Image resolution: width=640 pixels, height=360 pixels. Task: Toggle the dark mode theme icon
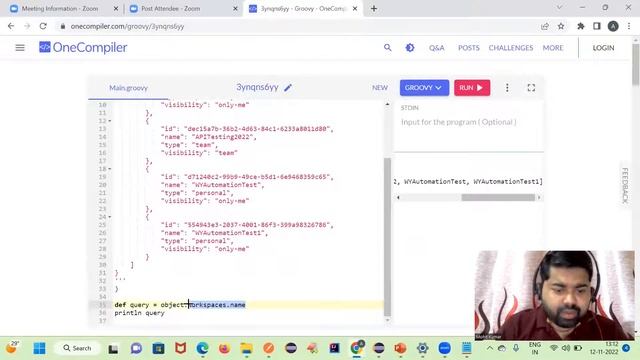pos(410,48)
